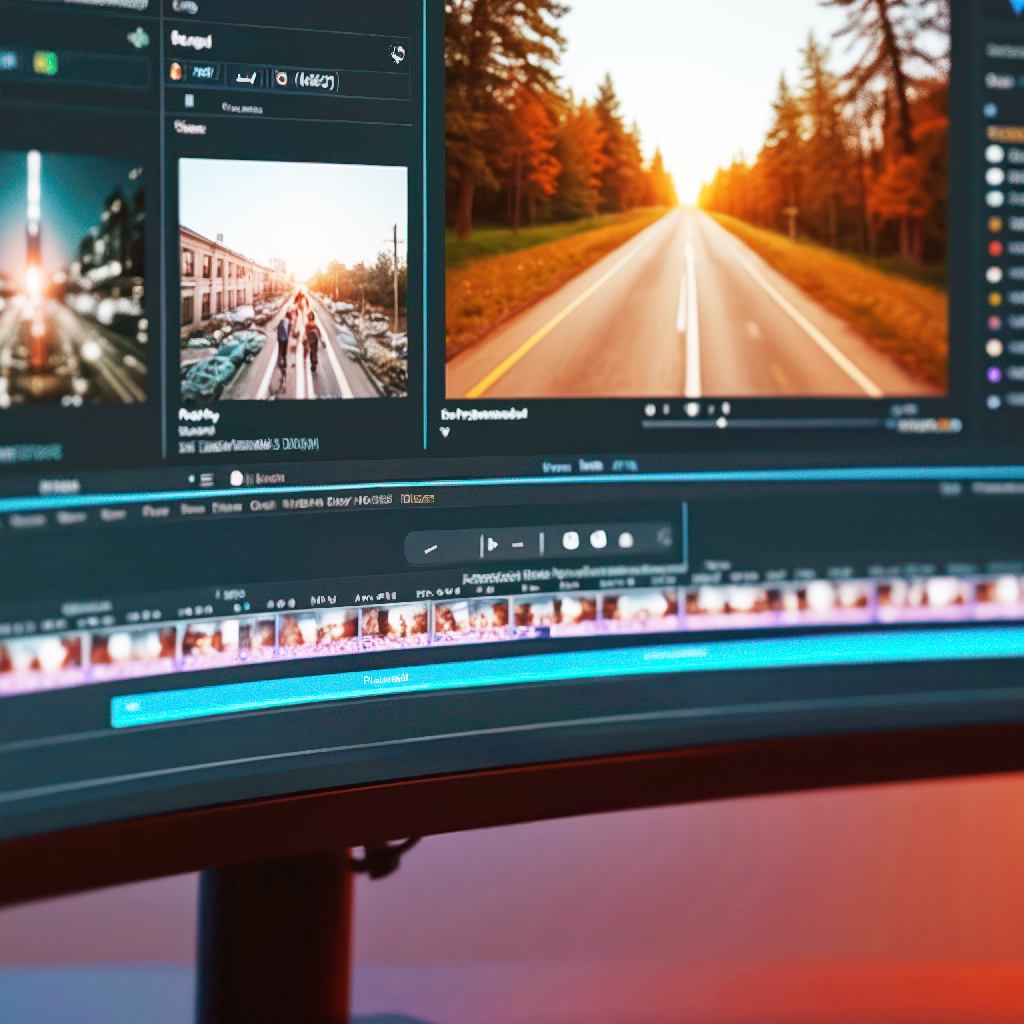This screenshot has height=1024, width=1024.
Task: Select the red color dot in the right panel
Action: 994,248
